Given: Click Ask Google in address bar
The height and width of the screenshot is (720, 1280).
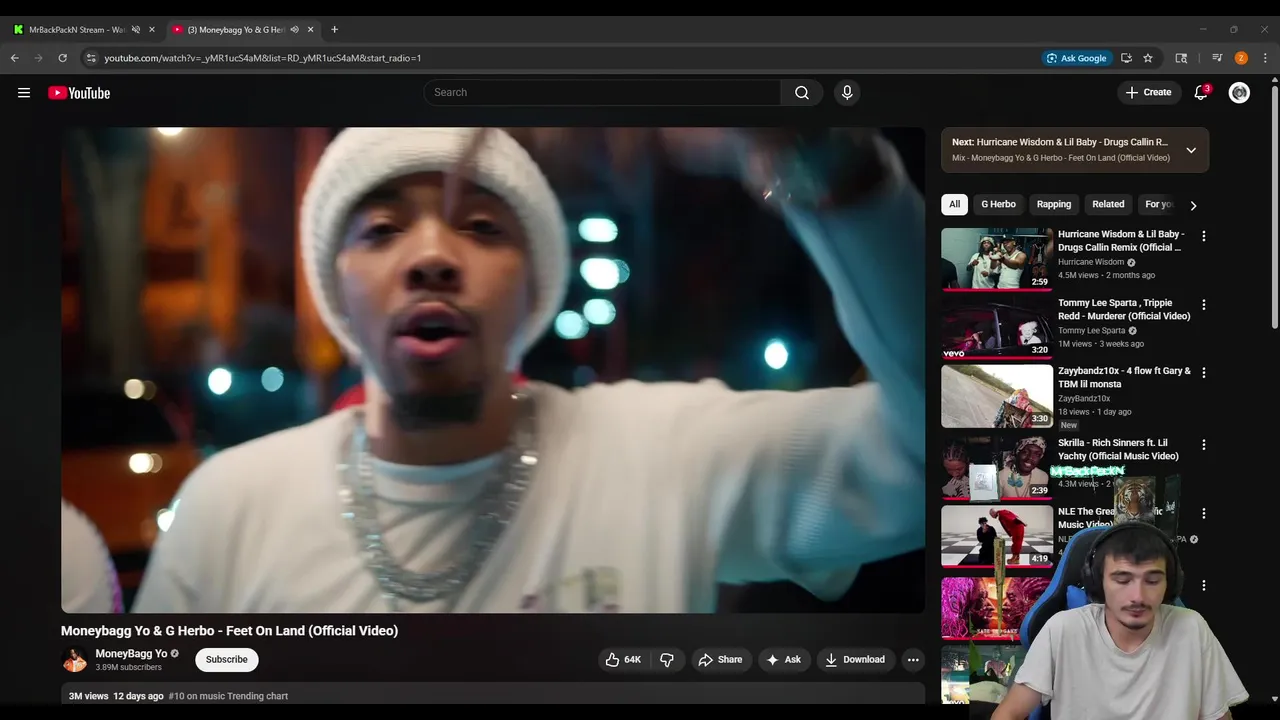Looking at the screenshot, I should 1076,58.
